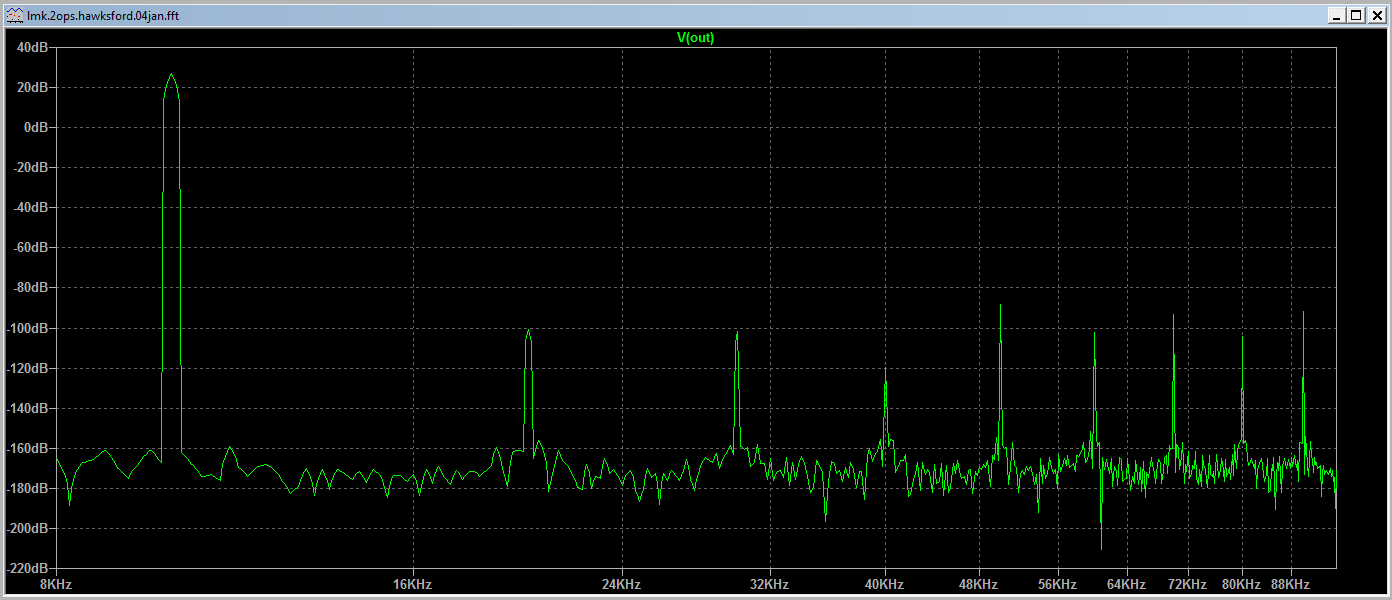Click the 48KHz frequency axis label
The height and width of the screenshot is (600, 1392).
coord(978,584)
